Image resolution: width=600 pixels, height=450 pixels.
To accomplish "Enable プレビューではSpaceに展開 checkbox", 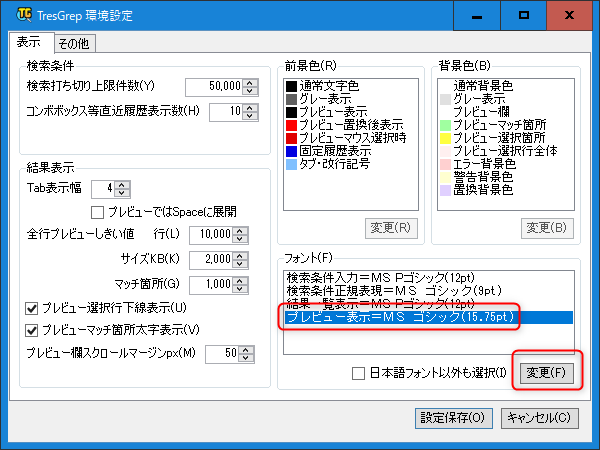I will click(x=98, y=211).
